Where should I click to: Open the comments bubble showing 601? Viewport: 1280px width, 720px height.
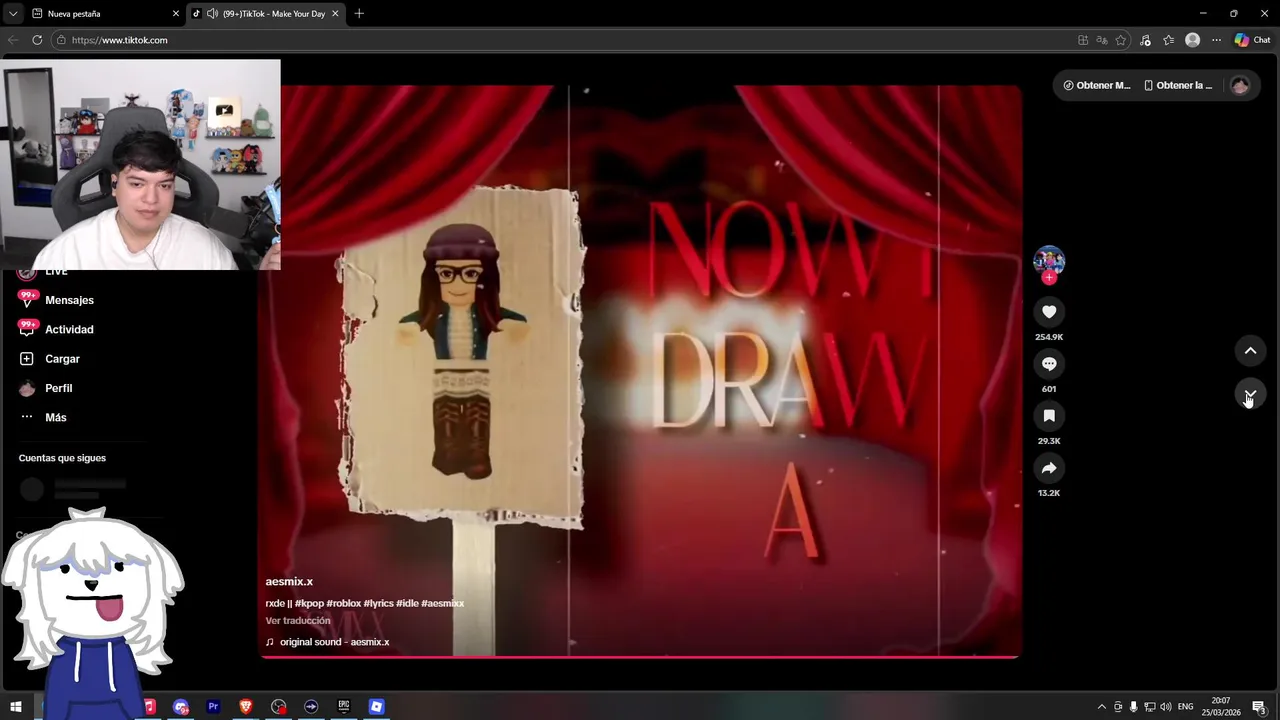pos(1049,364)
